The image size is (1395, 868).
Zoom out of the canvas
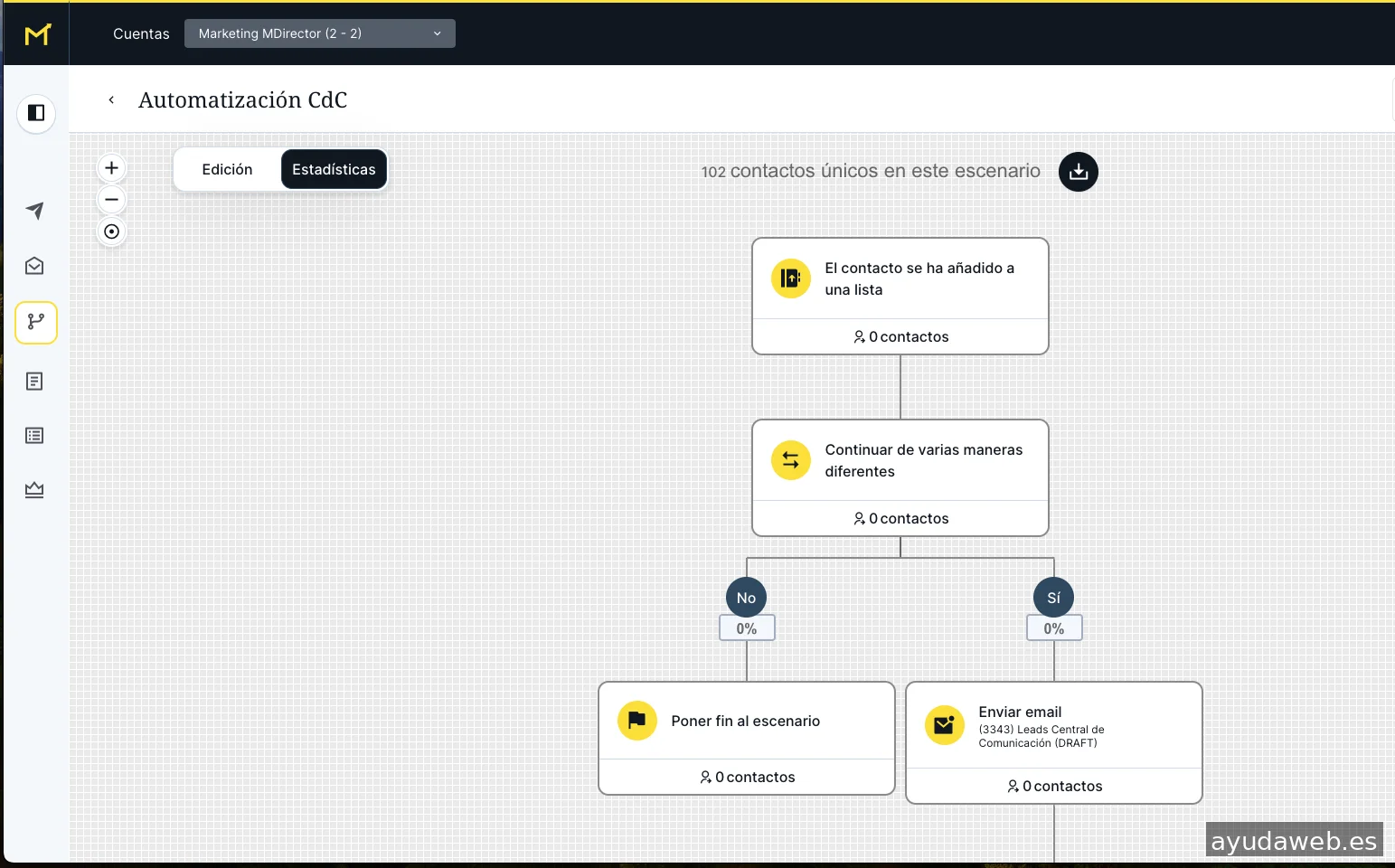coord(111,200)
